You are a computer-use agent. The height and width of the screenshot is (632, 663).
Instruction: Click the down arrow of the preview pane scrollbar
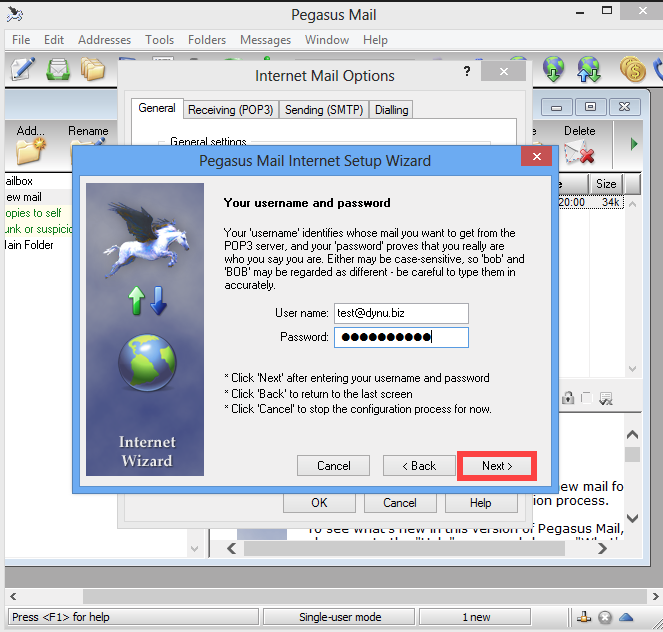[633, 518]
